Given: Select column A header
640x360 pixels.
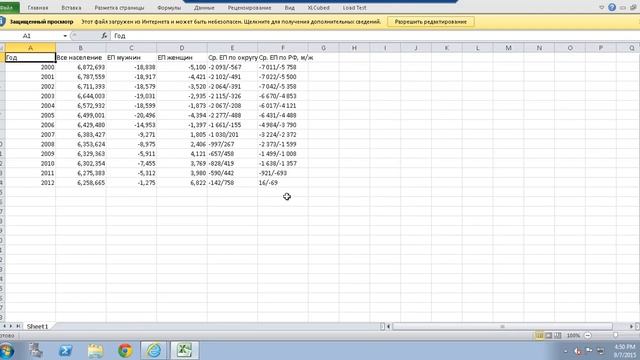Looking at the screenshot, I should pyautogui.click(x=30, y=48).
